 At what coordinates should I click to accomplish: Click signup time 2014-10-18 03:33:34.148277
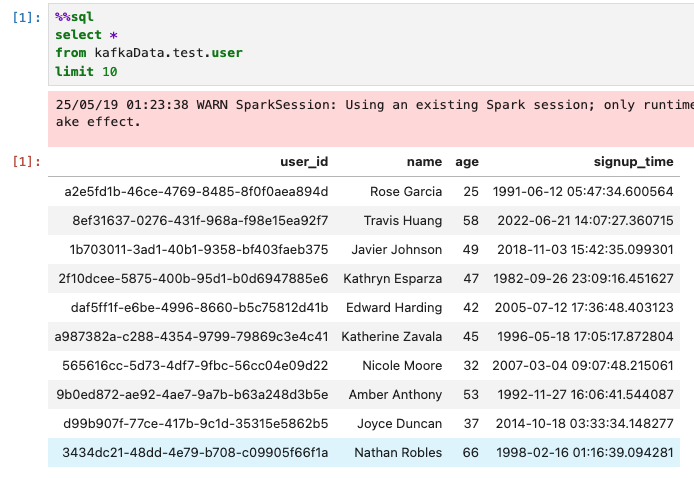point(584,423)
